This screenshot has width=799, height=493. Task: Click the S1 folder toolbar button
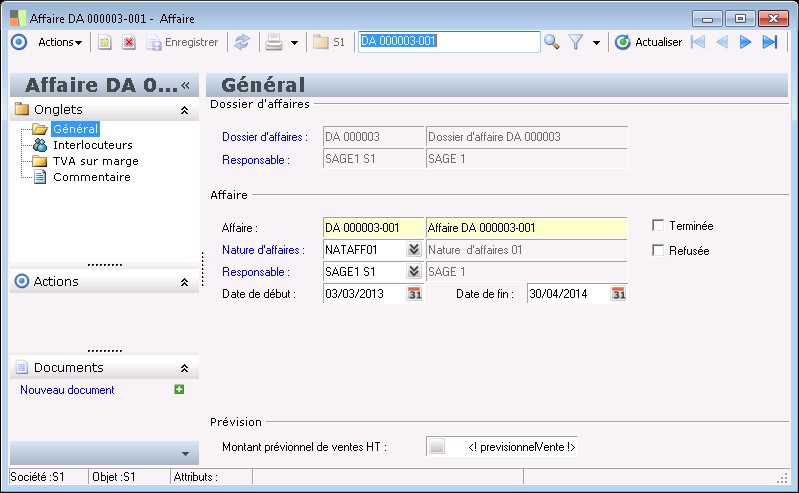click(x=329, y=42)
